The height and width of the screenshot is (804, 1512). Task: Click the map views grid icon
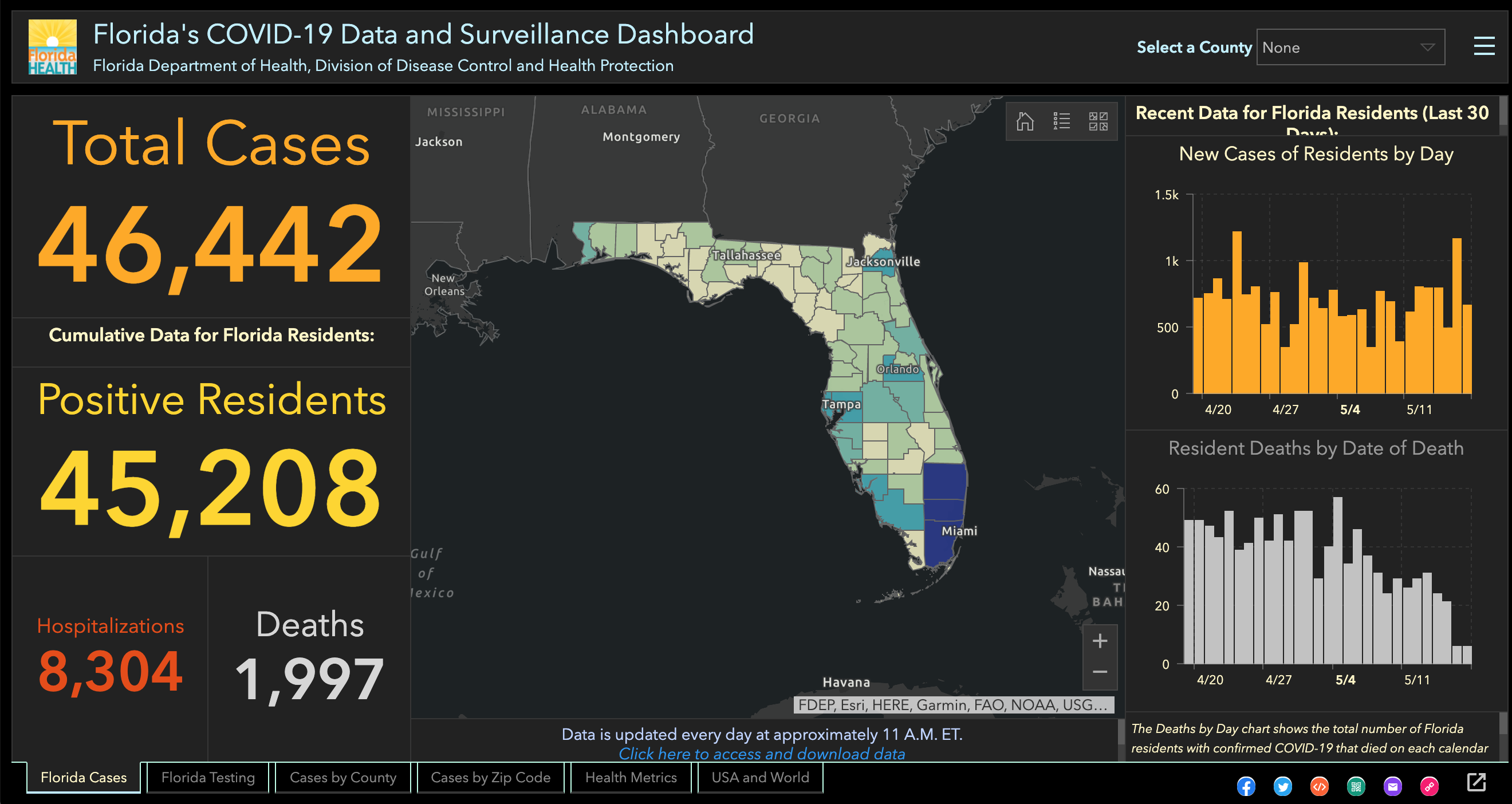click(1097, 121)
